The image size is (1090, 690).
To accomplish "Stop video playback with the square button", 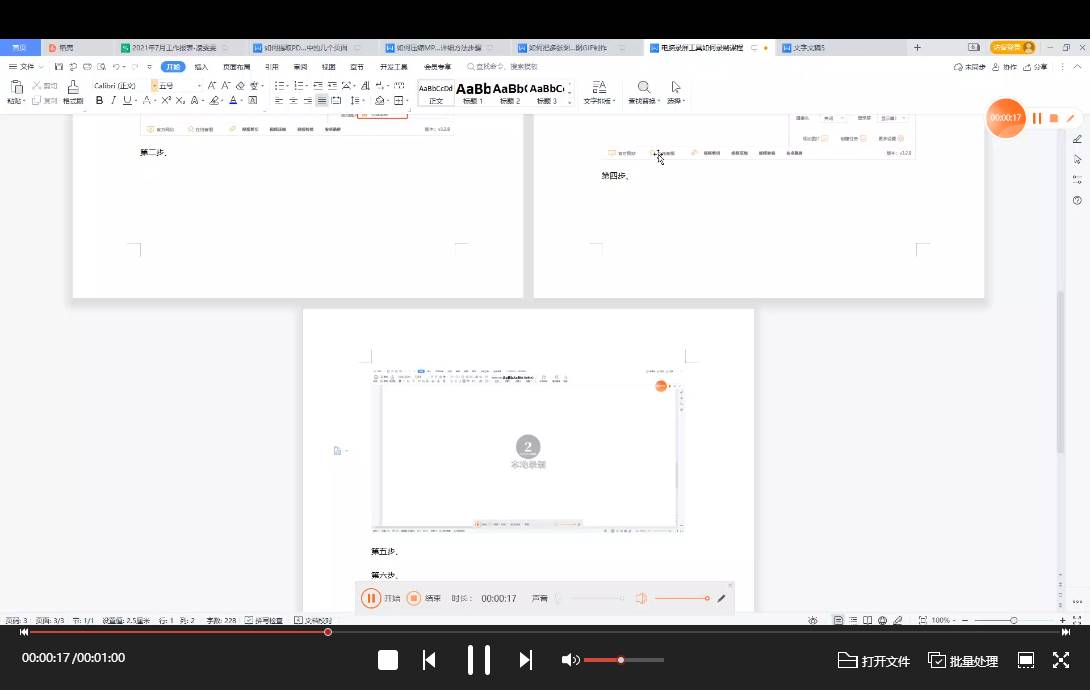I will (x=388, y=660).
